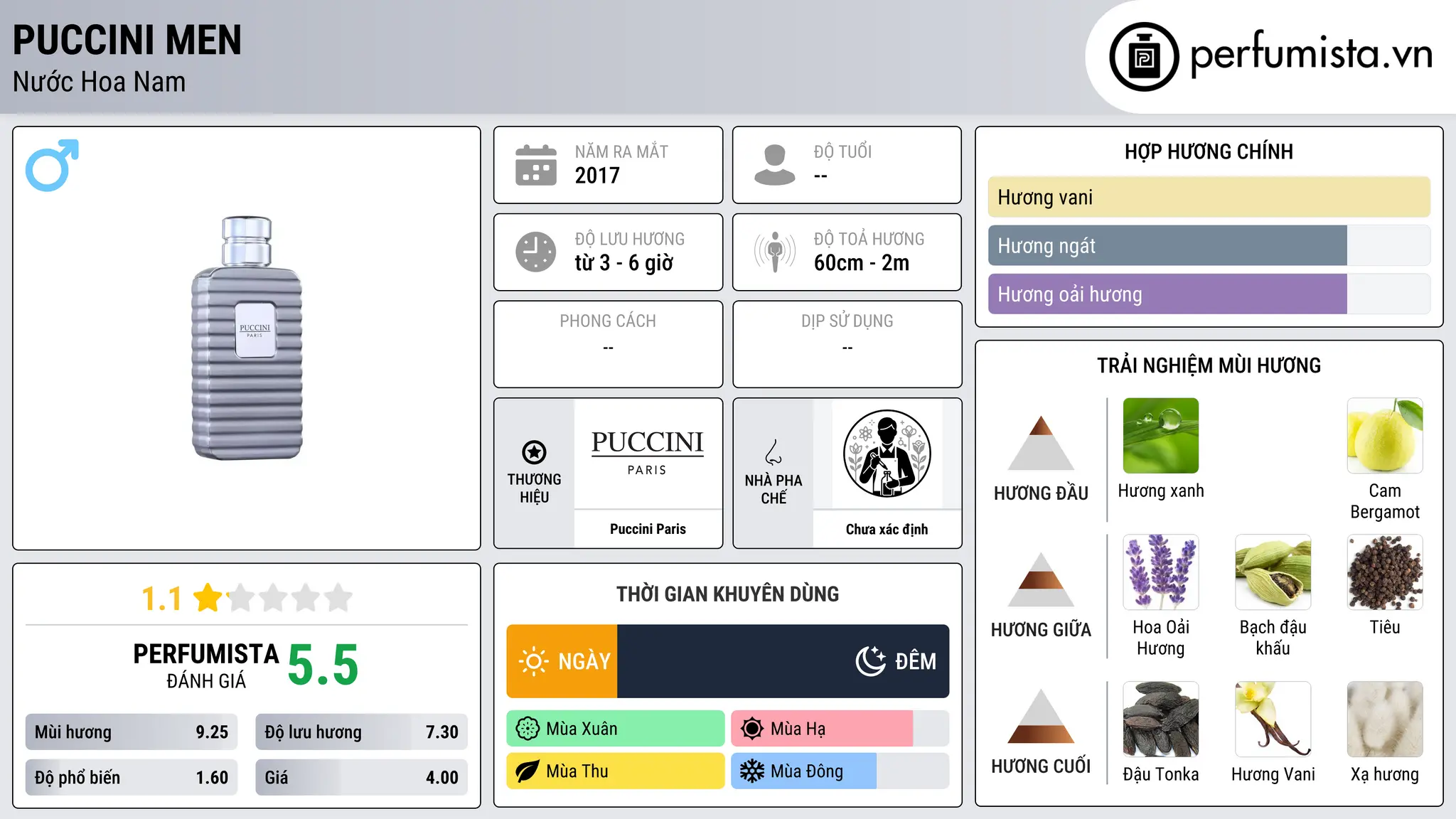This screenshot has width=1456, height=819.
Task: Click the Giá 4.00 score row
Action: (362, 777)
